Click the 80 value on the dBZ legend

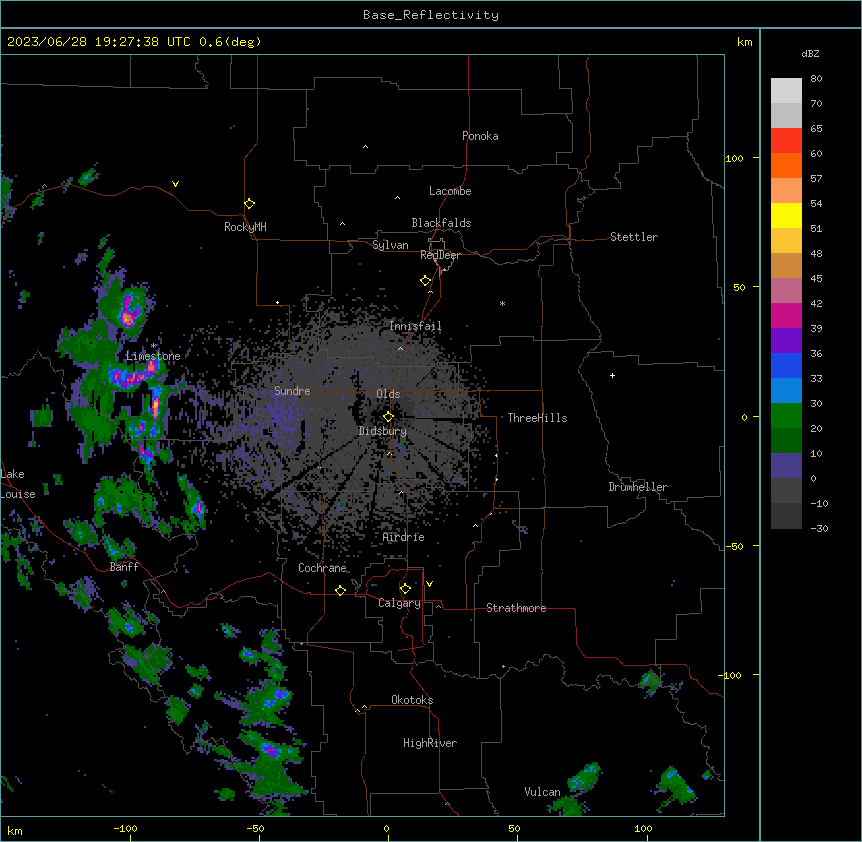click(x=816, y=79)
